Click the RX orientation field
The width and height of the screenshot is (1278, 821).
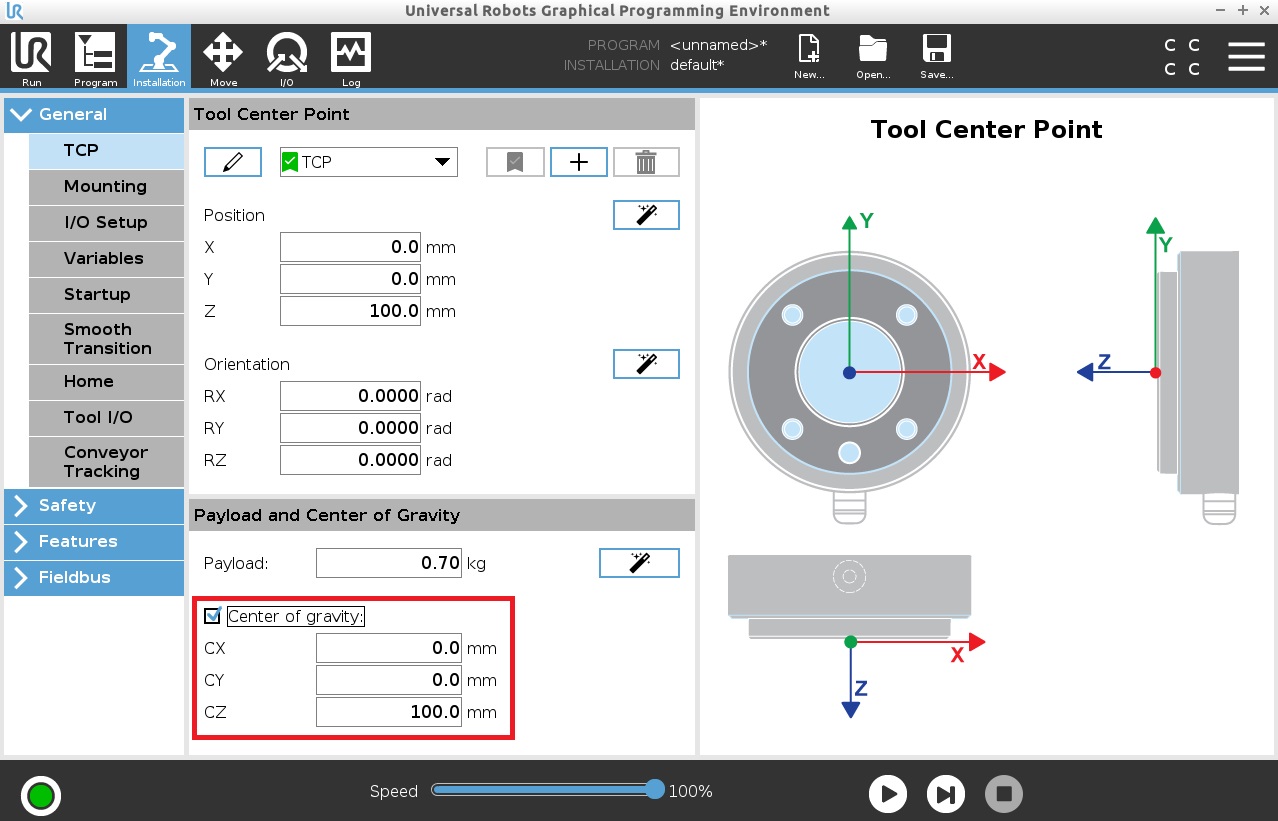point(351,396)
